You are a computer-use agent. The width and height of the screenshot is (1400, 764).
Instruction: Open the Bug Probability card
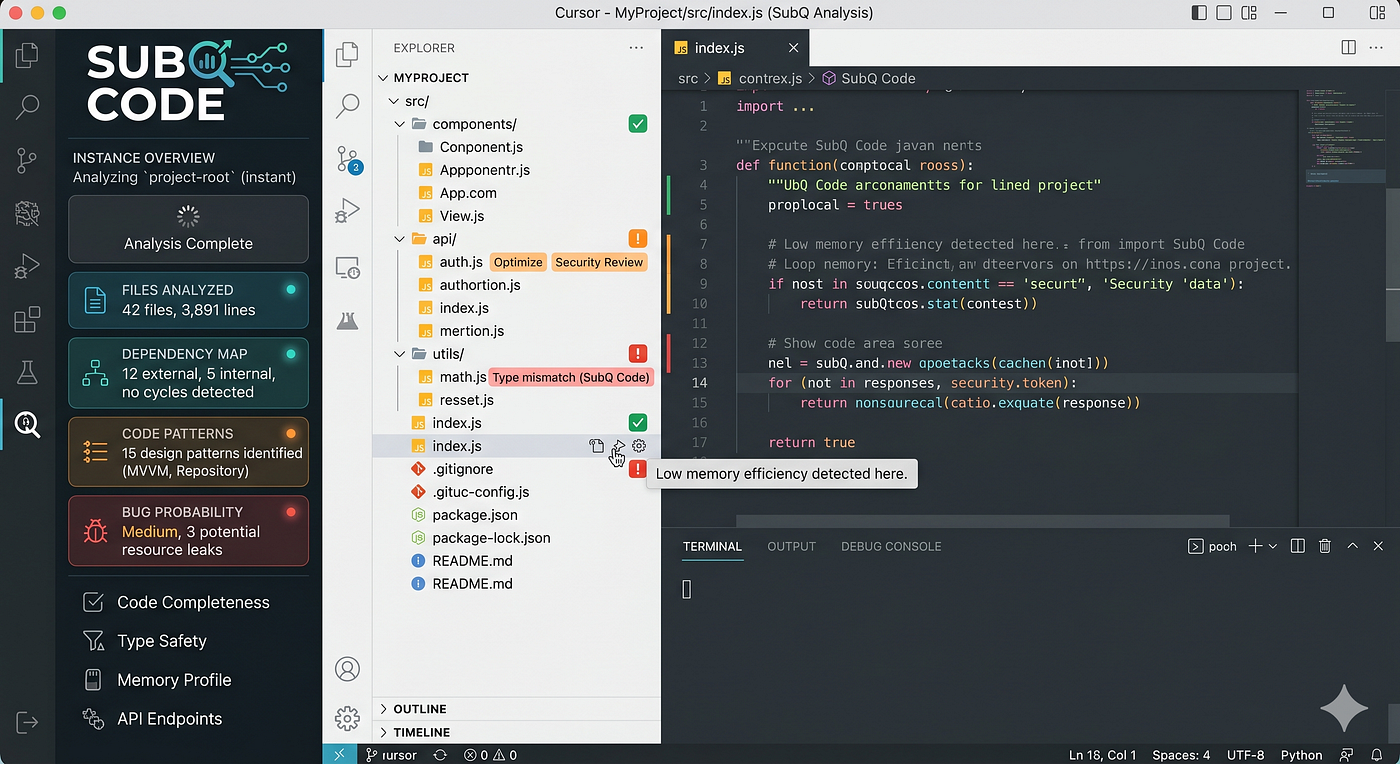pyautogui.click(x=188, y=530)
